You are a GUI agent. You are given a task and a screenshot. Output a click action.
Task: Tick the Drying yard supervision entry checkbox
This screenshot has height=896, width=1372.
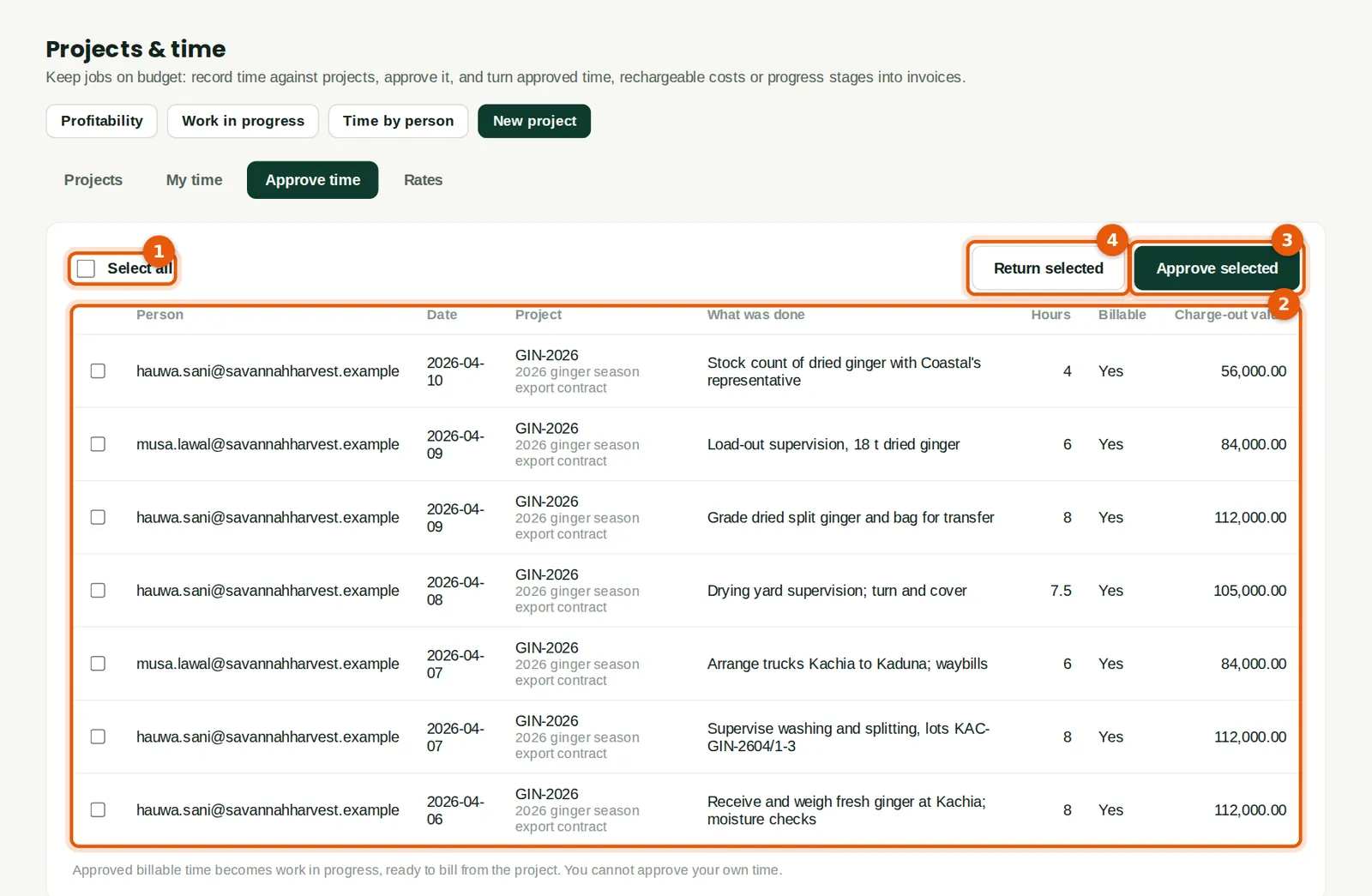click(x=98, y=591)
